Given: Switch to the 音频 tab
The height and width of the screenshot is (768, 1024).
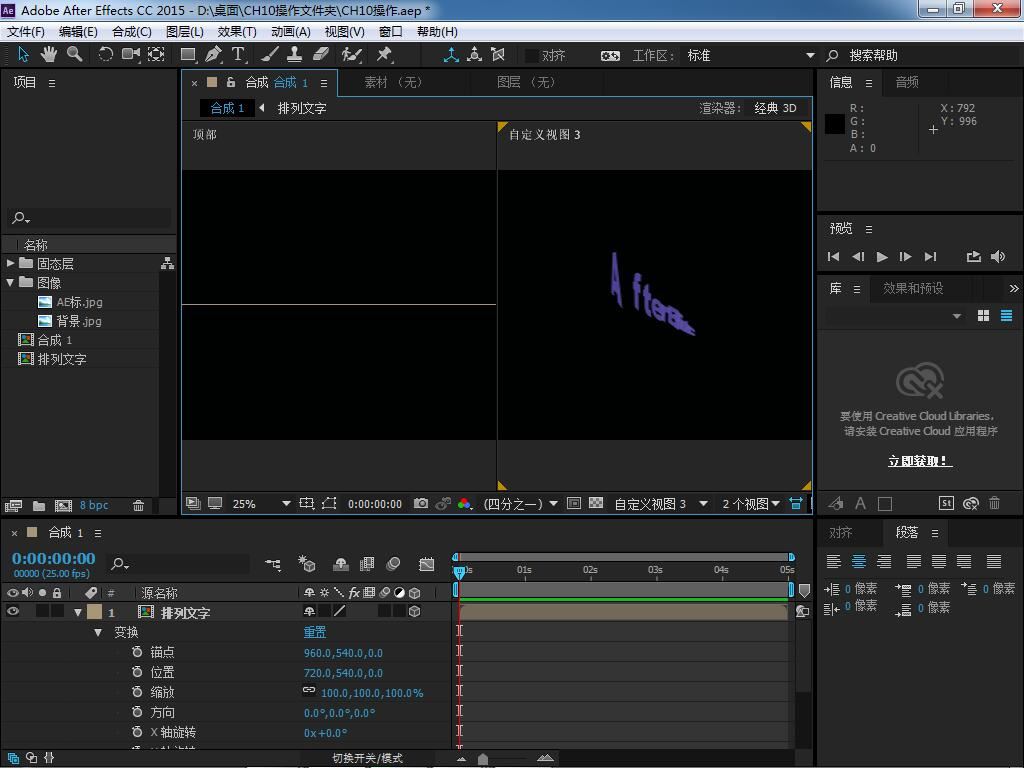Looking at the screenshot, I should [906, 82].
